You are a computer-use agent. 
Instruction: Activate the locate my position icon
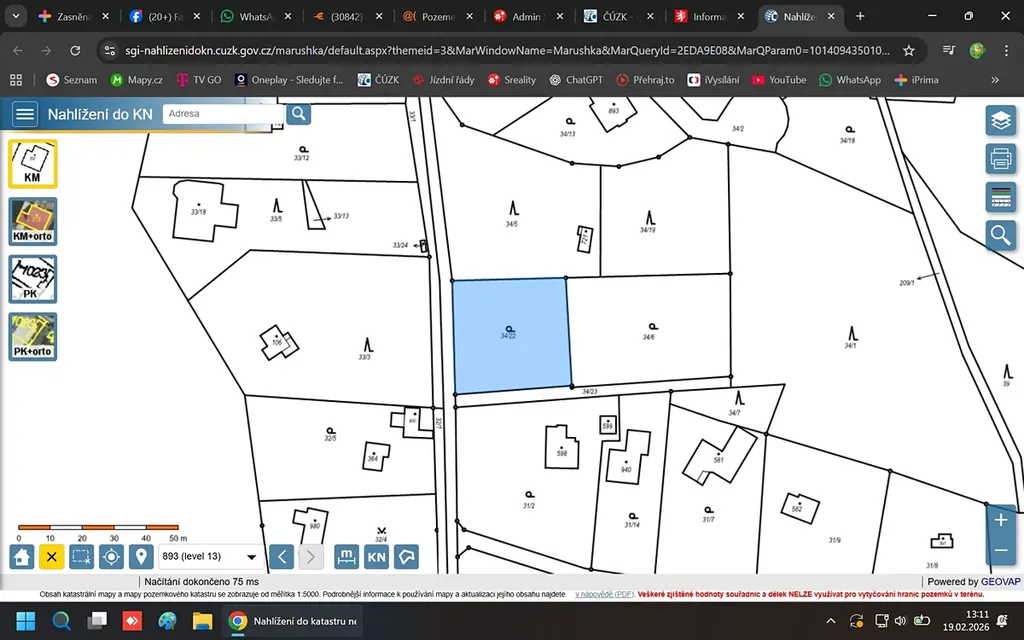point(112,557)
